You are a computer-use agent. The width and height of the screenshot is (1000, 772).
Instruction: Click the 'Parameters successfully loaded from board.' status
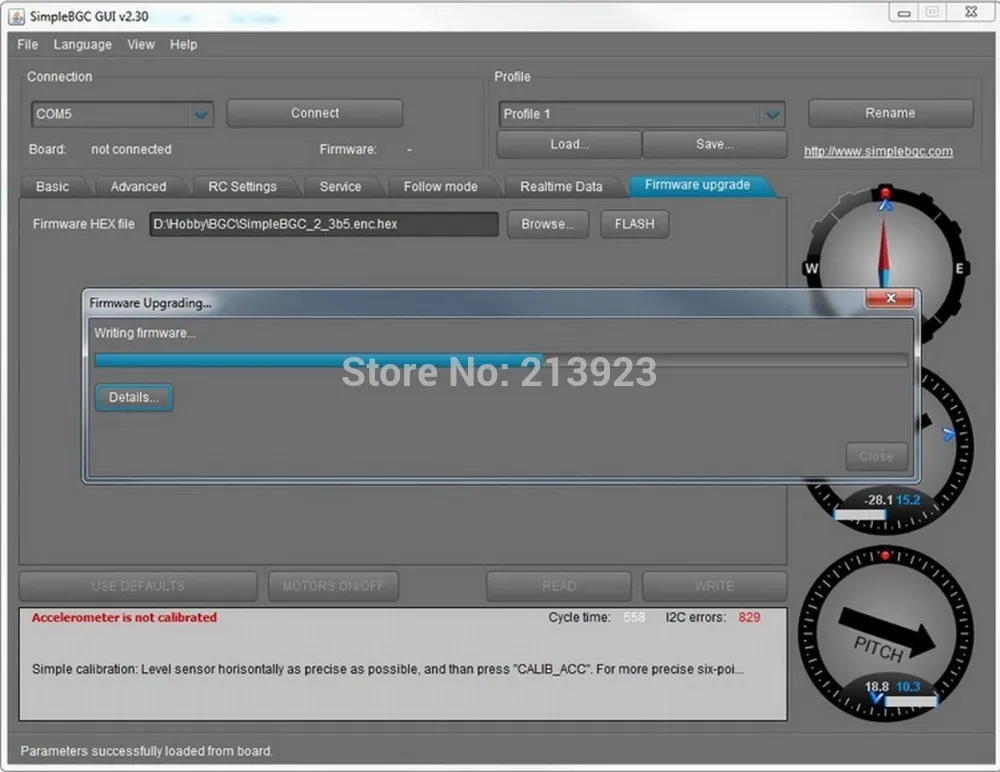tap(147, 751)
